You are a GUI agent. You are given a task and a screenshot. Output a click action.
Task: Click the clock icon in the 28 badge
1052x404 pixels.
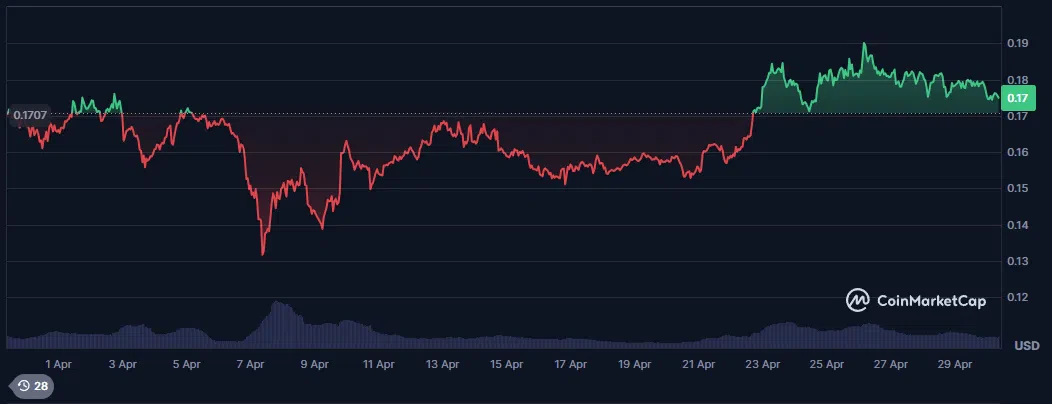click(23, 386)
